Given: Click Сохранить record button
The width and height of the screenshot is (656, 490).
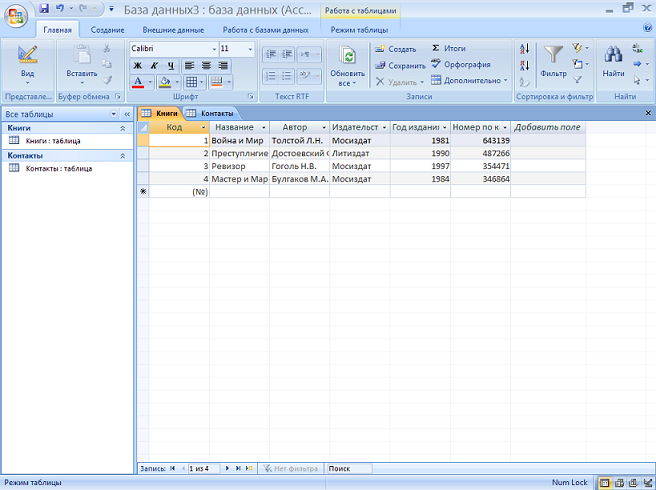Looking at the screenshot, I should (x=400, y=65).
